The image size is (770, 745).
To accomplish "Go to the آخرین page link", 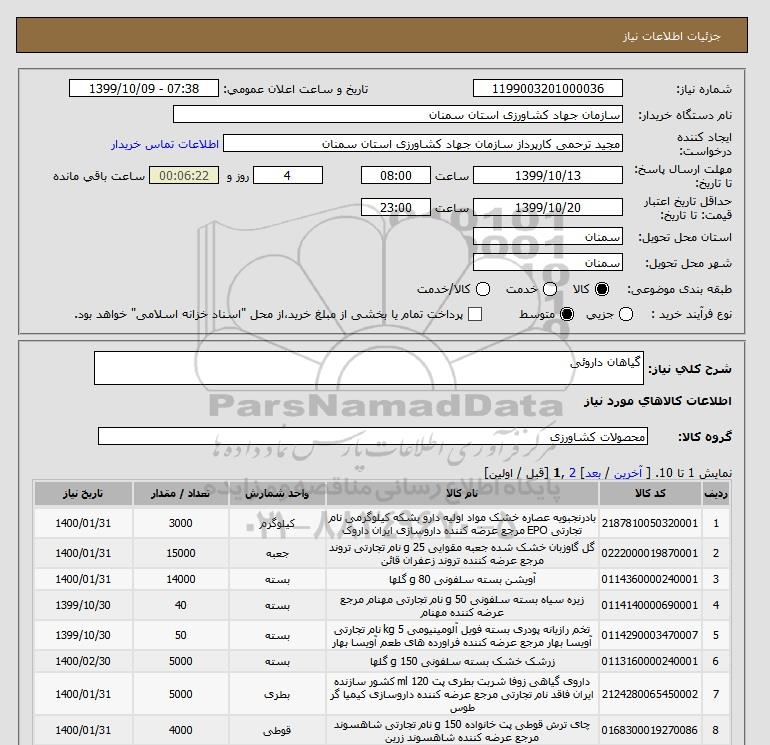I will click(628, 473).
